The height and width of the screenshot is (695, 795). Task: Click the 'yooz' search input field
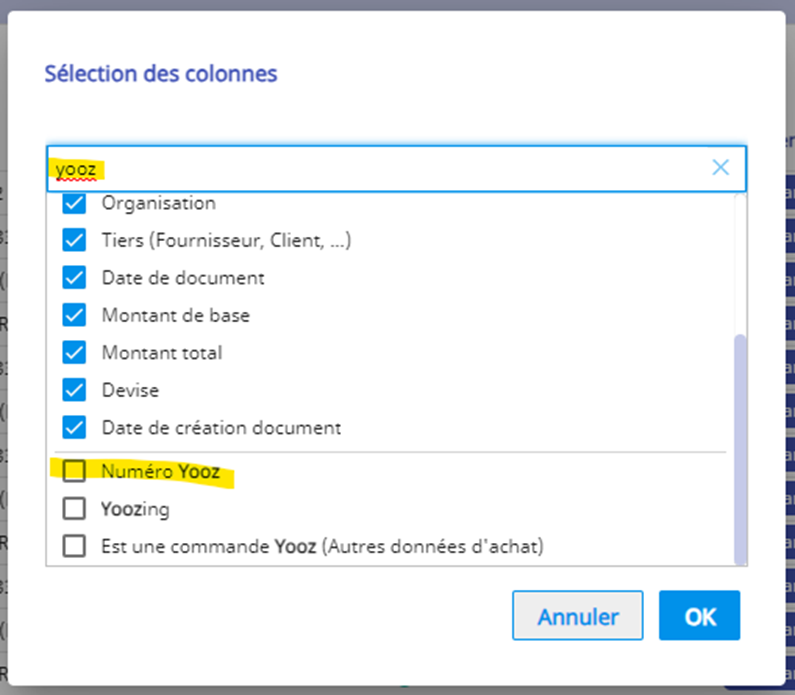coord(380,168)
